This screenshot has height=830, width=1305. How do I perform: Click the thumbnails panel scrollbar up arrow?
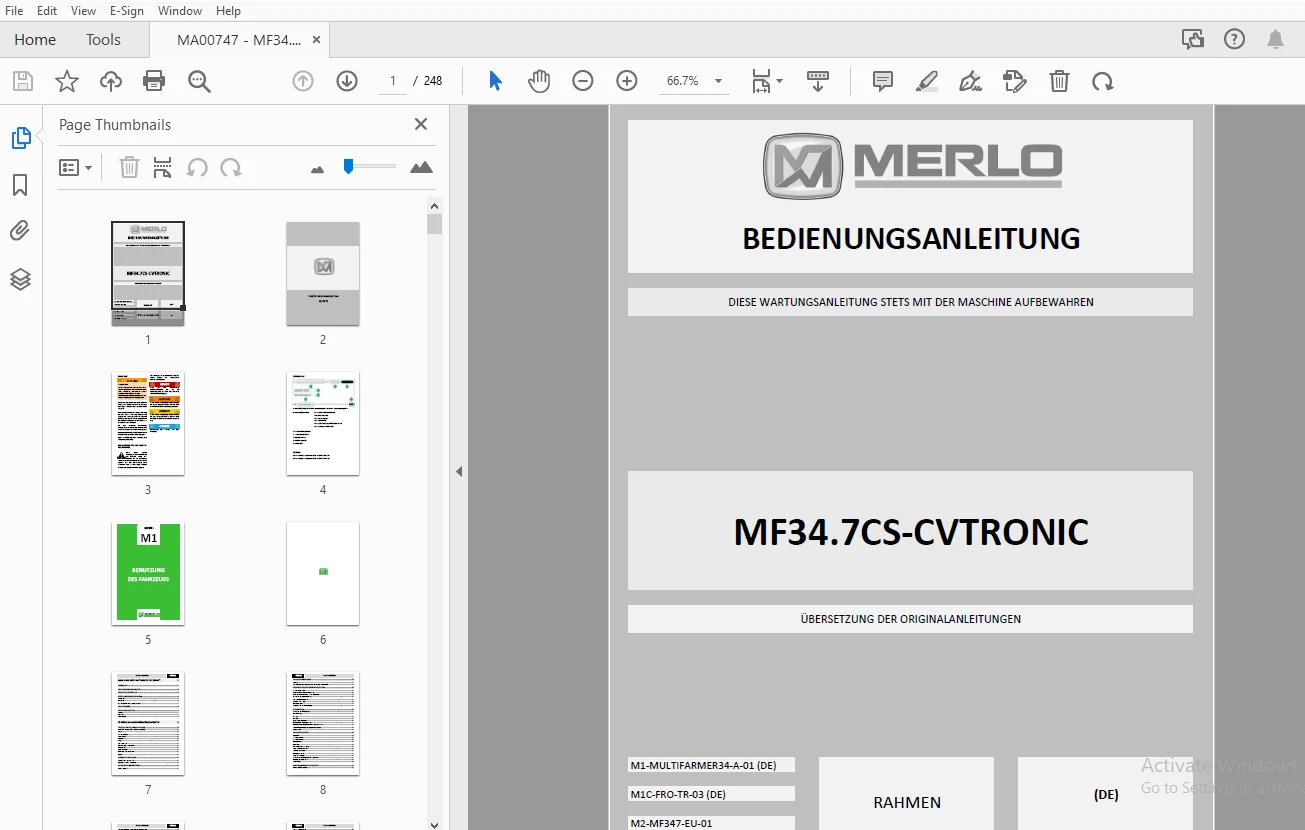[434, 206]
